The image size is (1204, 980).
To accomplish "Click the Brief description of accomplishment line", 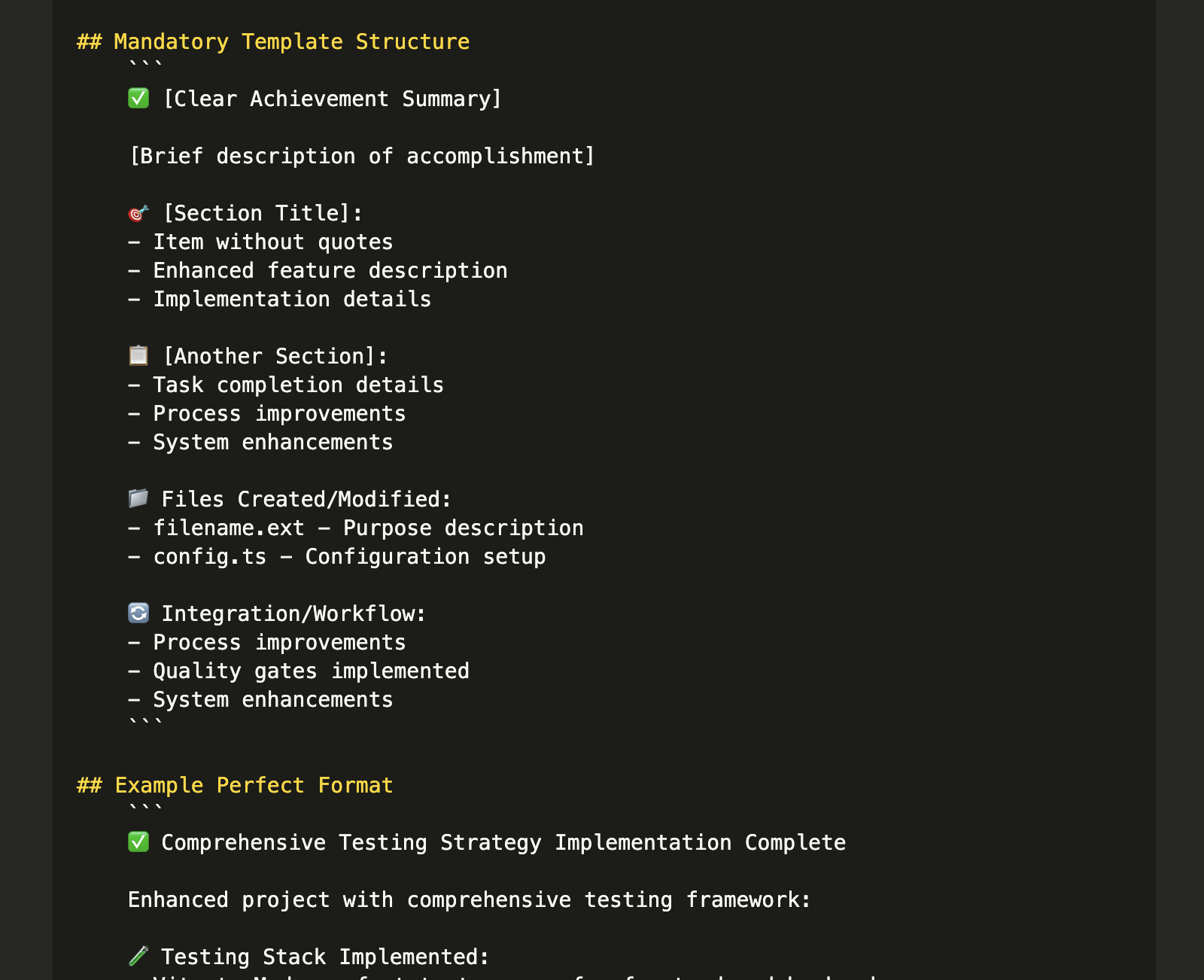I will point(362,156).
